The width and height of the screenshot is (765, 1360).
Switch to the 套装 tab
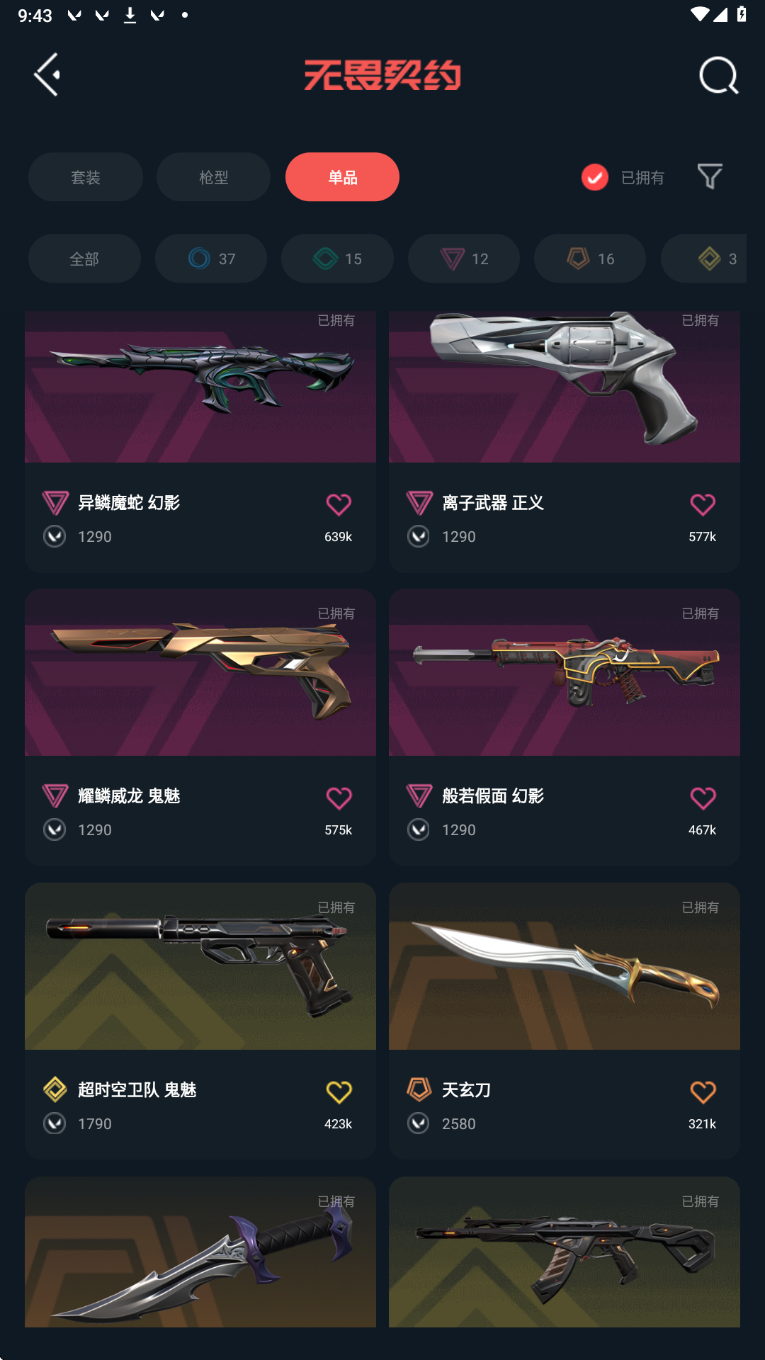coord(86,177)
